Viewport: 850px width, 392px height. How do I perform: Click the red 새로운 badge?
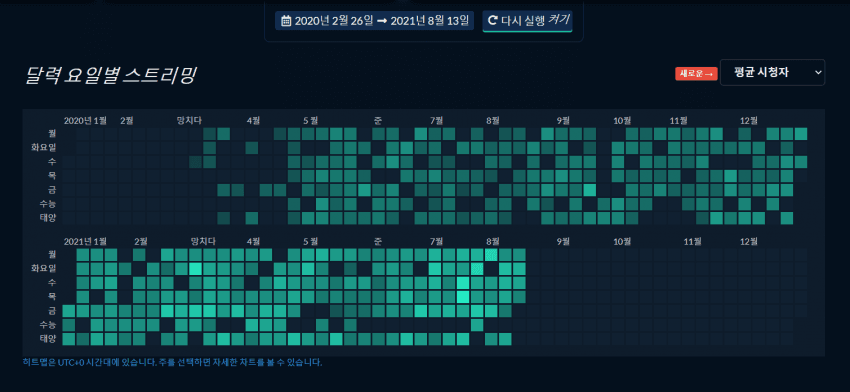tap(696, 73)
